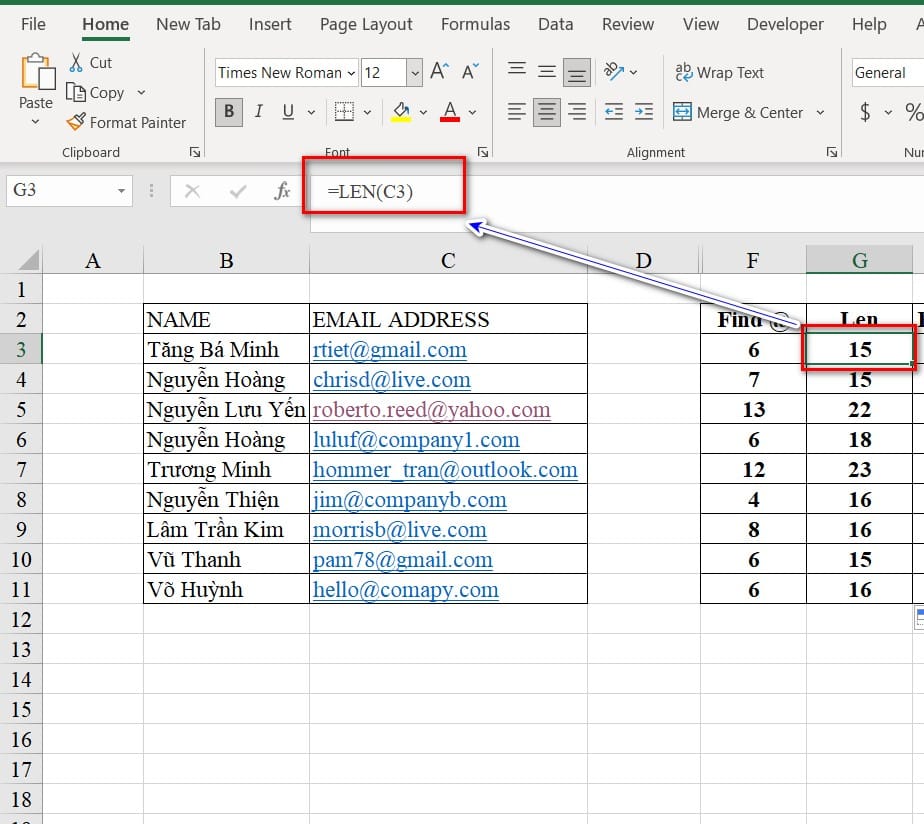Click the Cut scissors icon

tap(77, 63)
